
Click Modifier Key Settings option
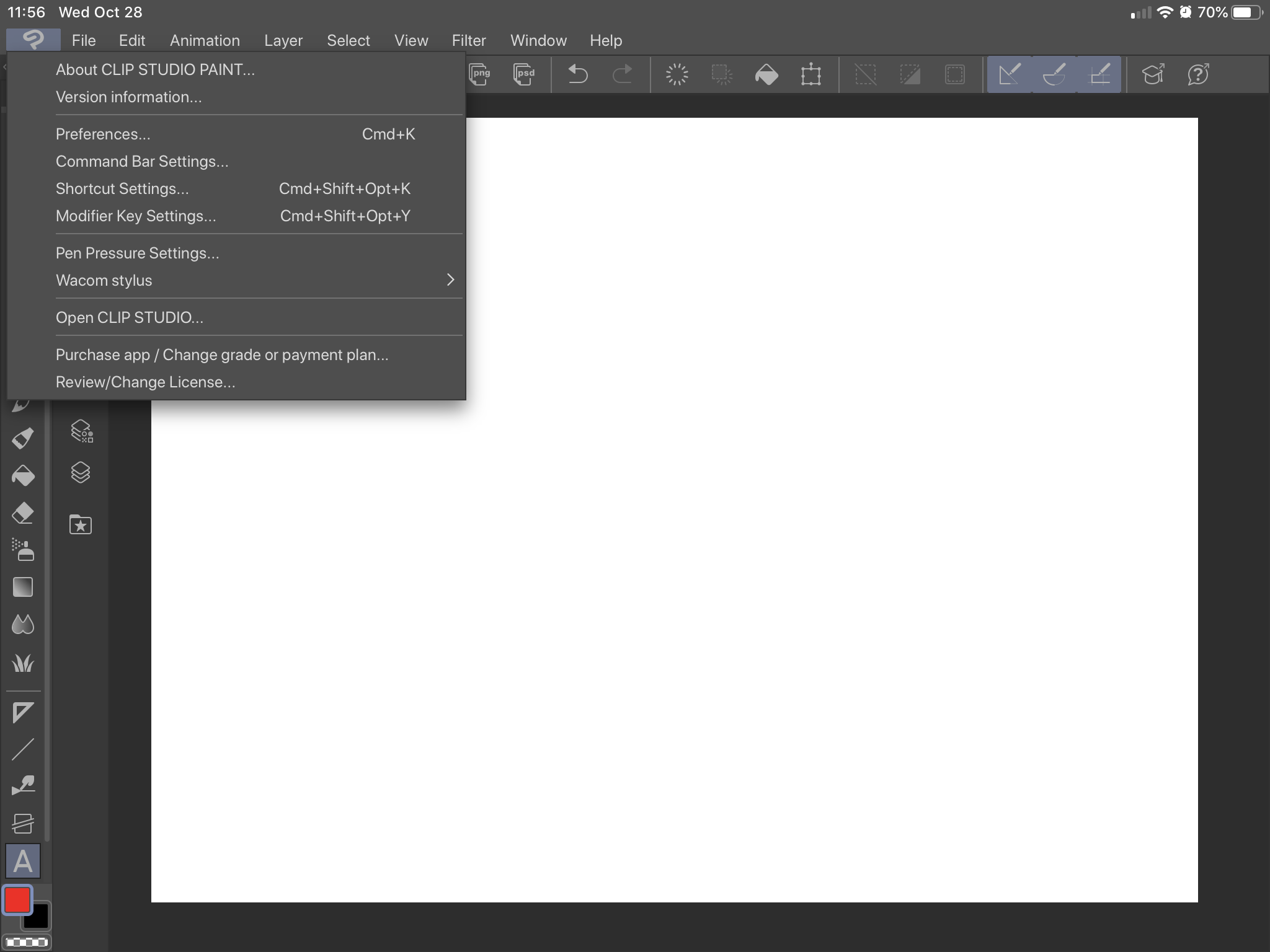[136, 215]
